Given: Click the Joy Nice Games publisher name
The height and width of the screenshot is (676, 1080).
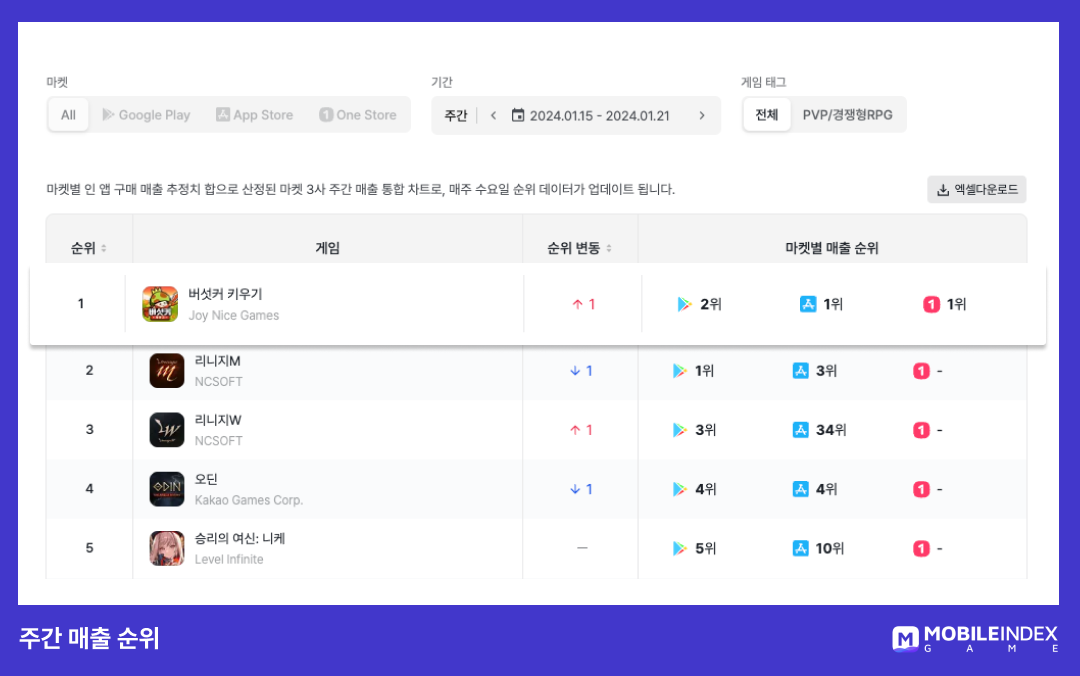Looking at the screenshot, I should (233, 316).
